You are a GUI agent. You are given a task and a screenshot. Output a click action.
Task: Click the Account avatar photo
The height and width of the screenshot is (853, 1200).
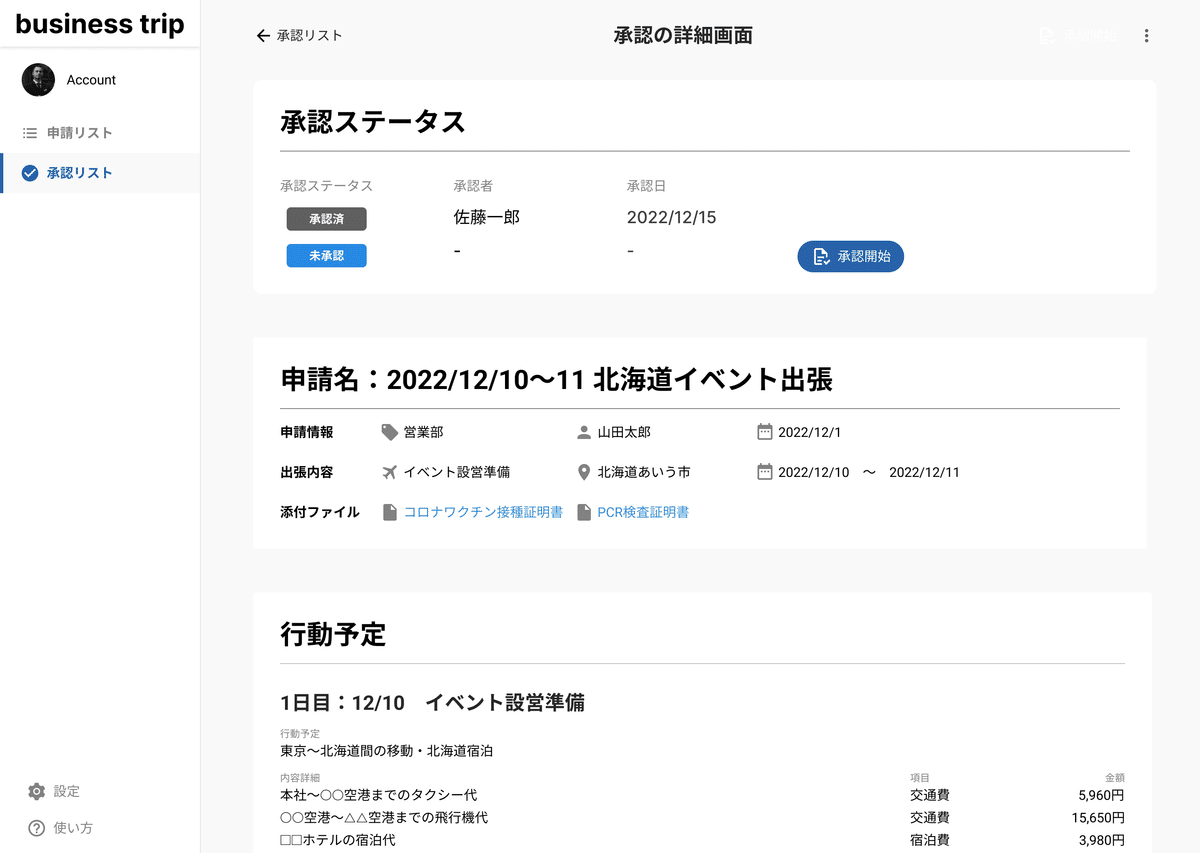[38, 80]
